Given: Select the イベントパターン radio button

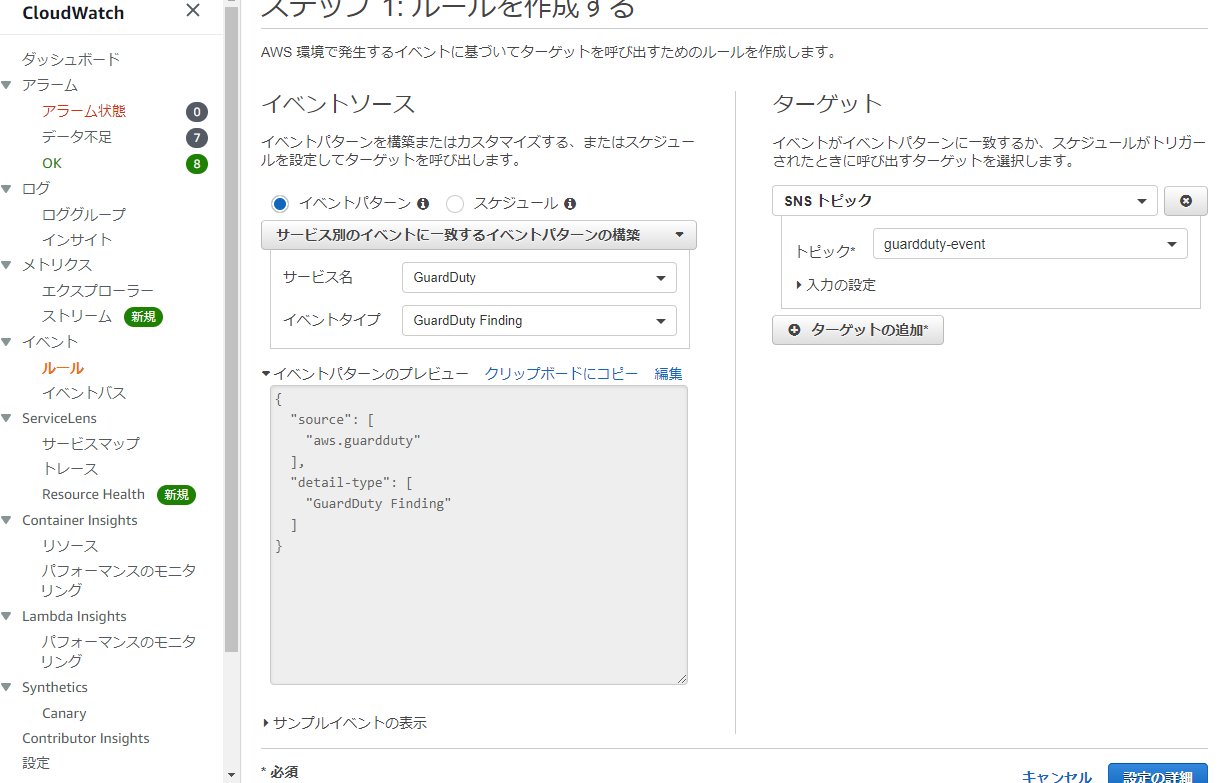Looking at the screenshot, I should (280, 204).
